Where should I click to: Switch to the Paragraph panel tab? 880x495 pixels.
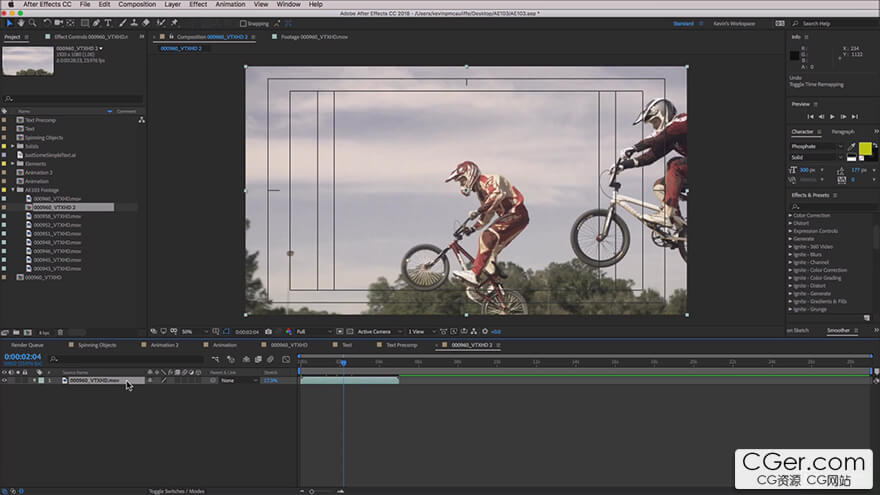843,132
